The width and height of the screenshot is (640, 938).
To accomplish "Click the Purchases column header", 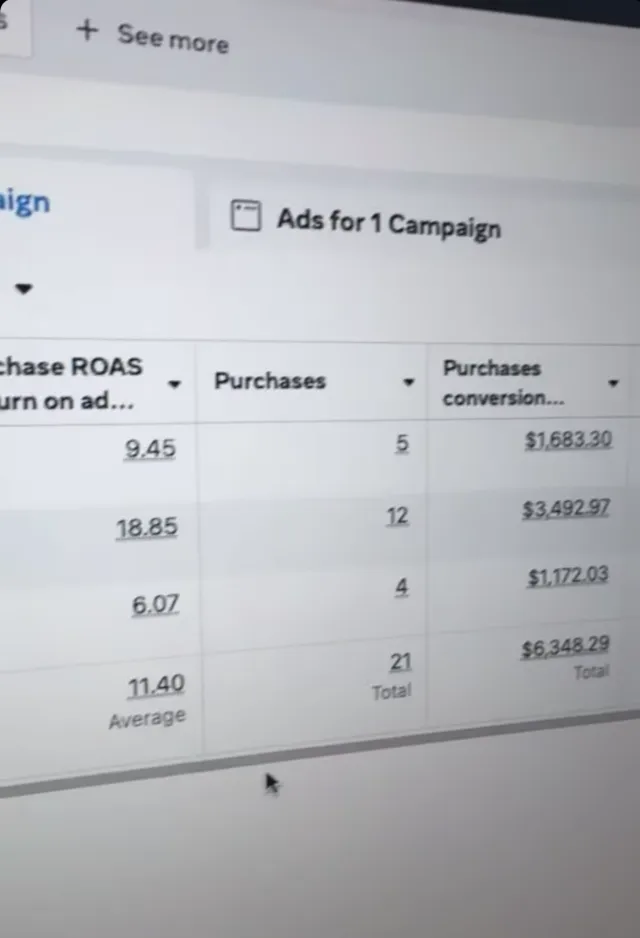I will coord(270,381).
